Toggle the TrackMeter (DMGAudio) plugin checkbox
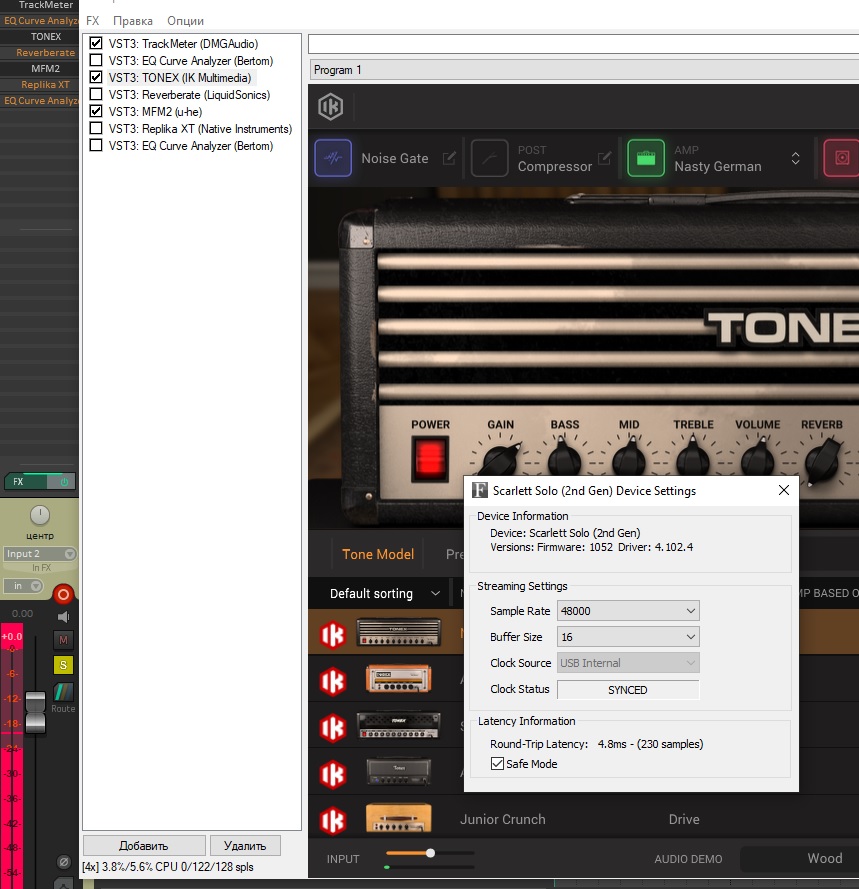The width and height of the screenshot is (859, 889). (x=96, y=43)
